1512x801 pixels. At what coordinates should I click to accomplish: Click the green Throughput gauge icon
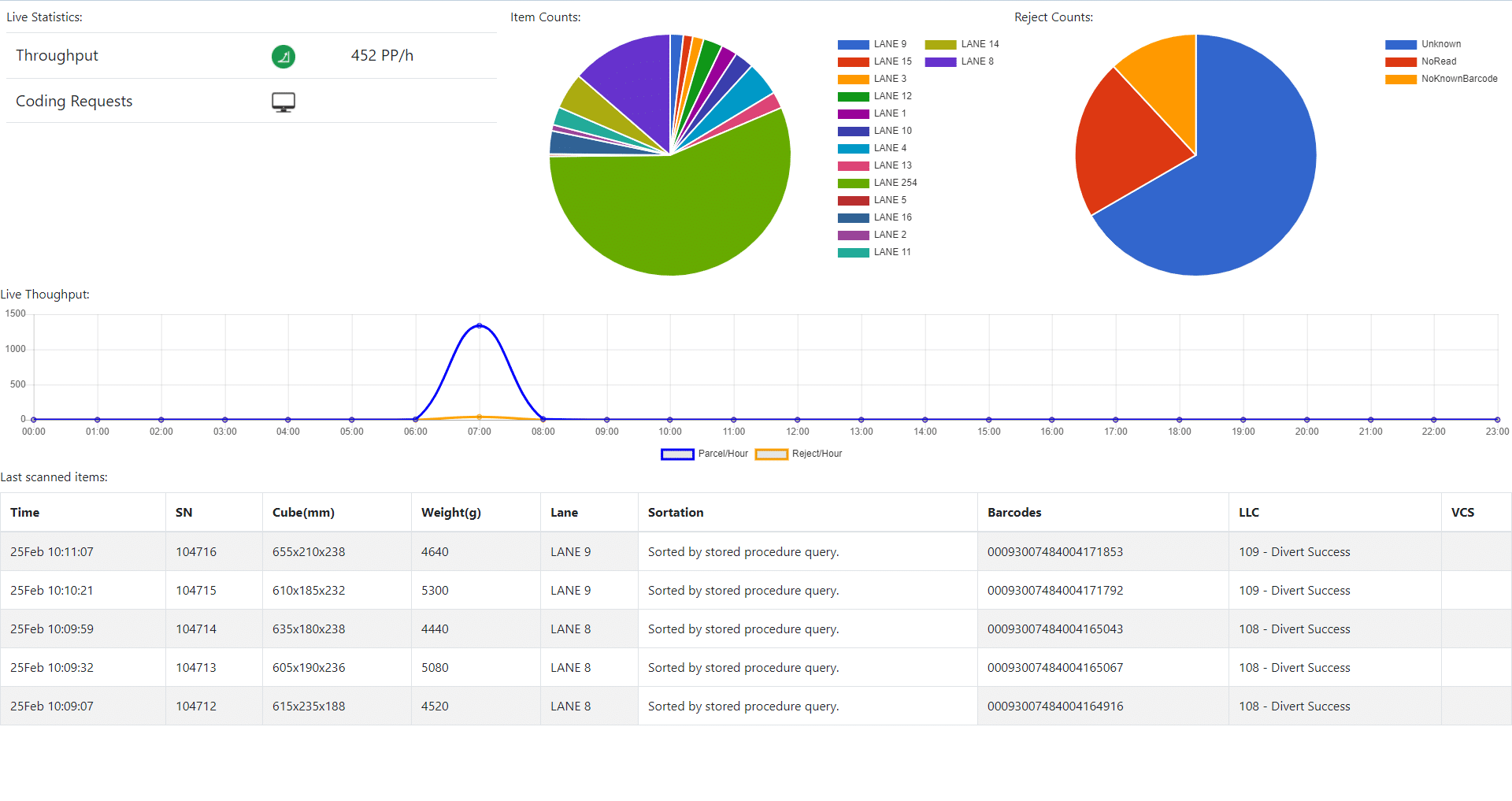[x=283, y=56]
